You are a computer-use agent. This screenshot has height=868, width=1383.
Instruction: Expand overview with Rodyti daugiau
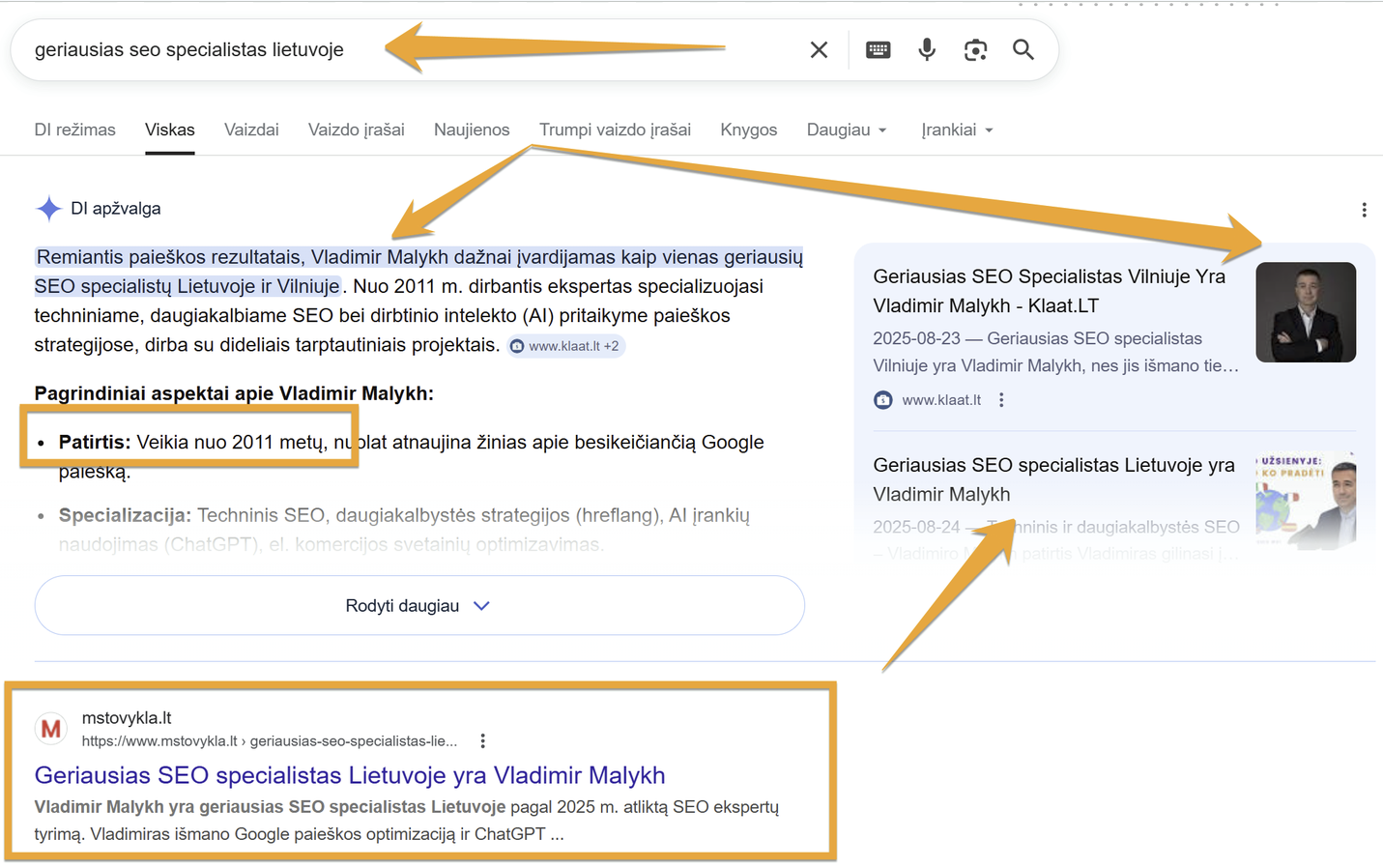tap(419, 606)
